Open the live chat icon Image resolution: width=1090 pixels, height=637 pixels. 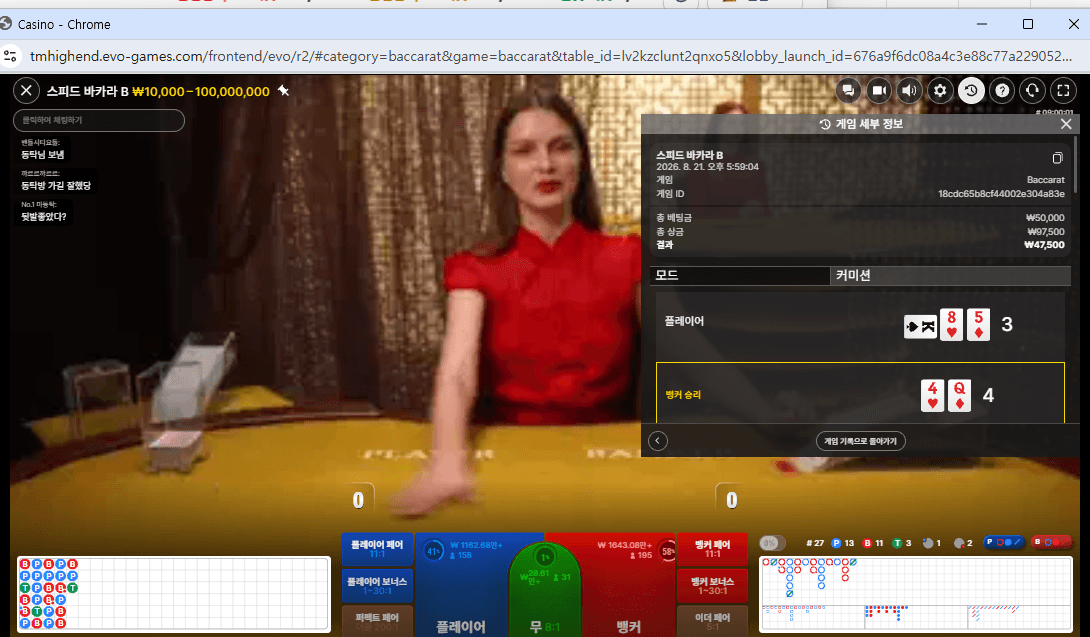pos(848,90)
